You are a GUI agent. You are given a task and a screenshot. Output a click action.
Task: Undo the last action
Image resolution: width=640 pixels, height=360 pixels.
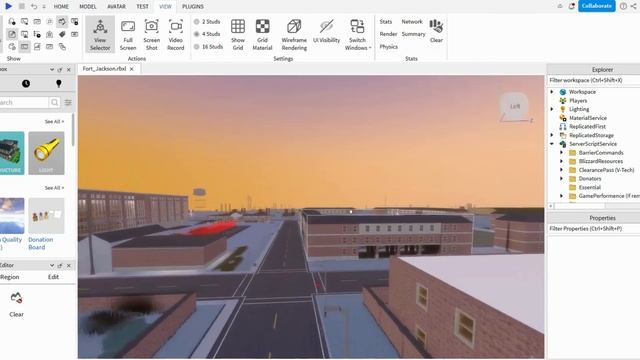(x=34, y=6)
